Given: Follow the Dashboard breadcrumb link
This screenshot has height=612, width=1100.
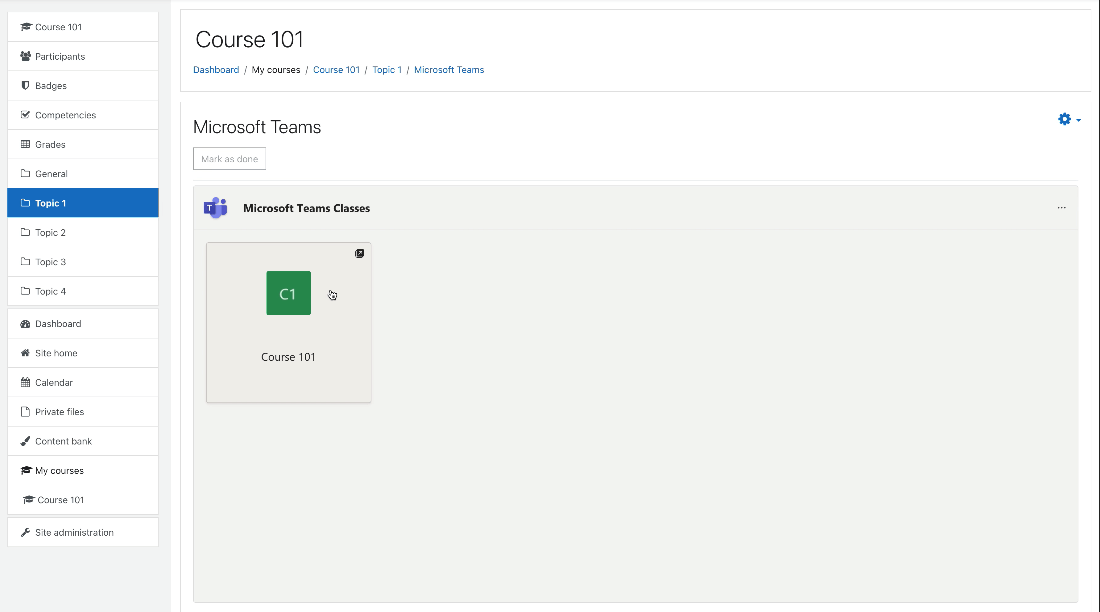Looking at the screenshot, I should (x=216, y=70).
